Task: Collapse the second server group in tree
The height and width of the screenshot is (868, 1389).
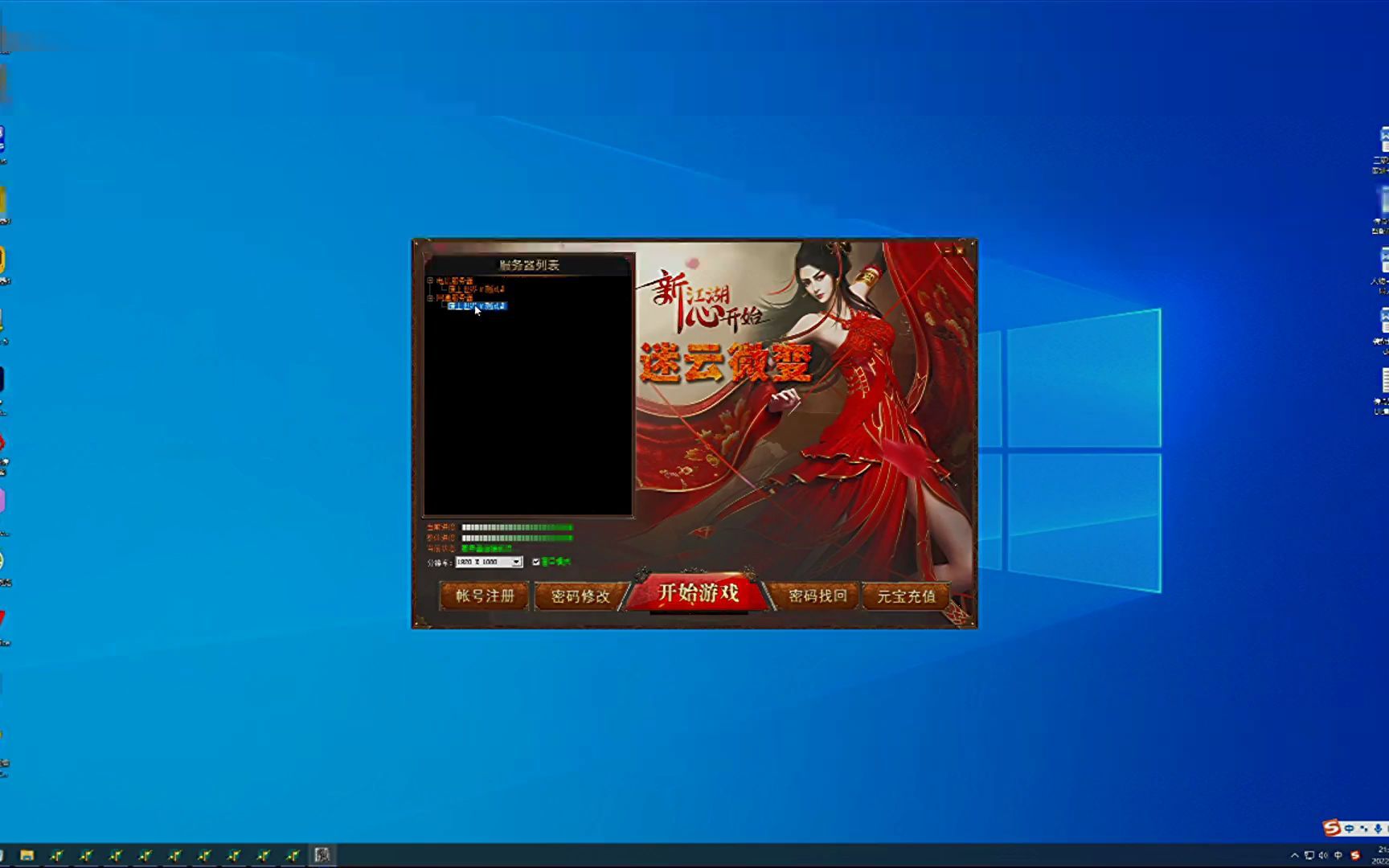Action: [x=430, y=297]
